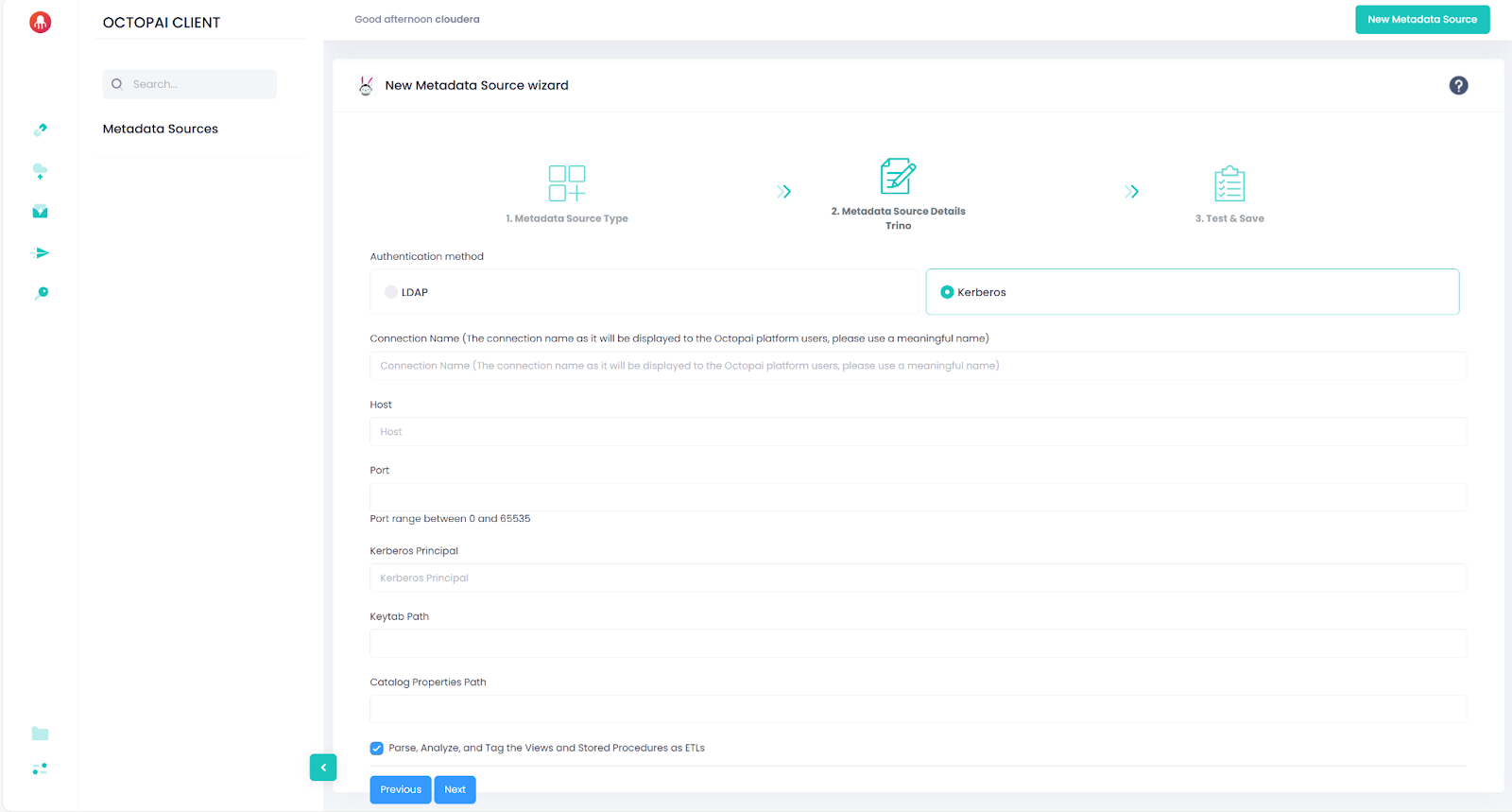This screenshot has width=1512, height=812.
Task: Open the help question mark icon
Action: point(1458,85)
